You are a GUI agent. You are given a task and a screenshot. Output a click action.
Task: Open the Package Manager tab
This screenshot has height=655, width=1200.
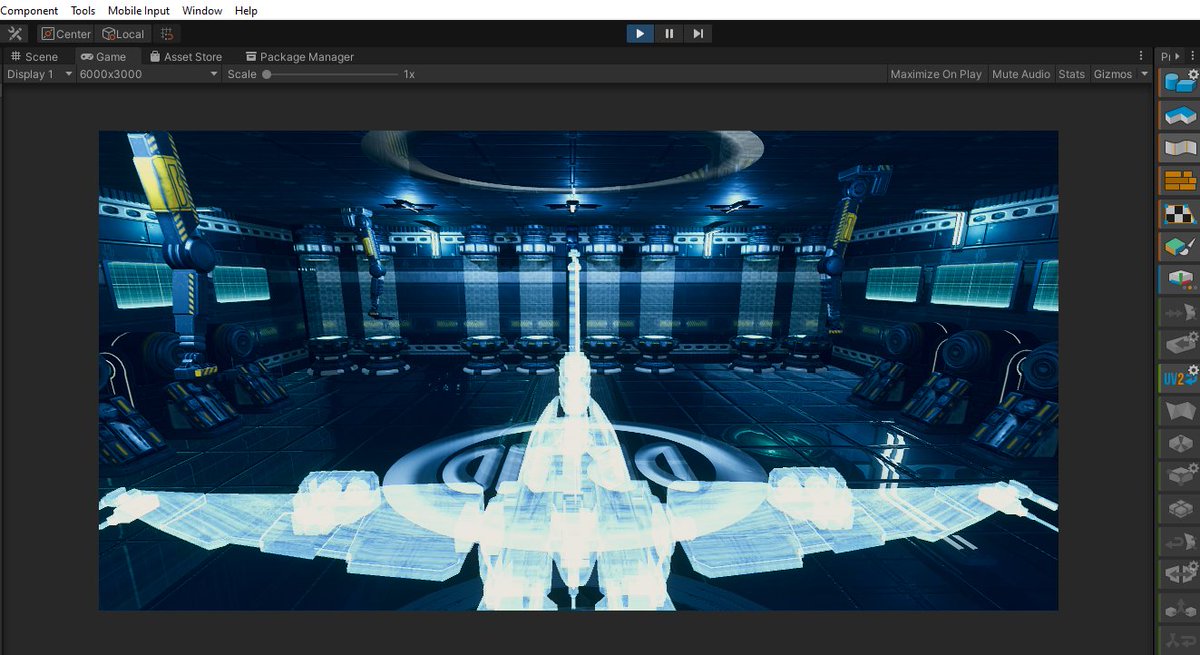tap(299, 56)
